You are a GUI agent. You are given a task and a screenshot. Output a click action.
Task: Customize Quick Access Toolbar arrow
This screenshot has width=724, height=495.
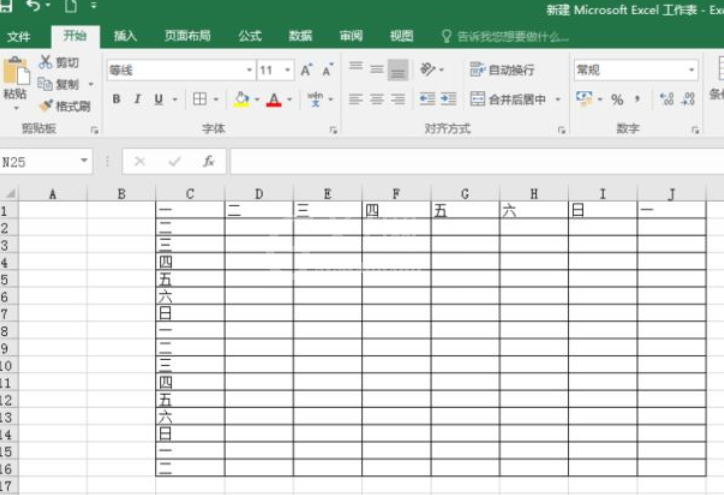(x=94, y=6)
